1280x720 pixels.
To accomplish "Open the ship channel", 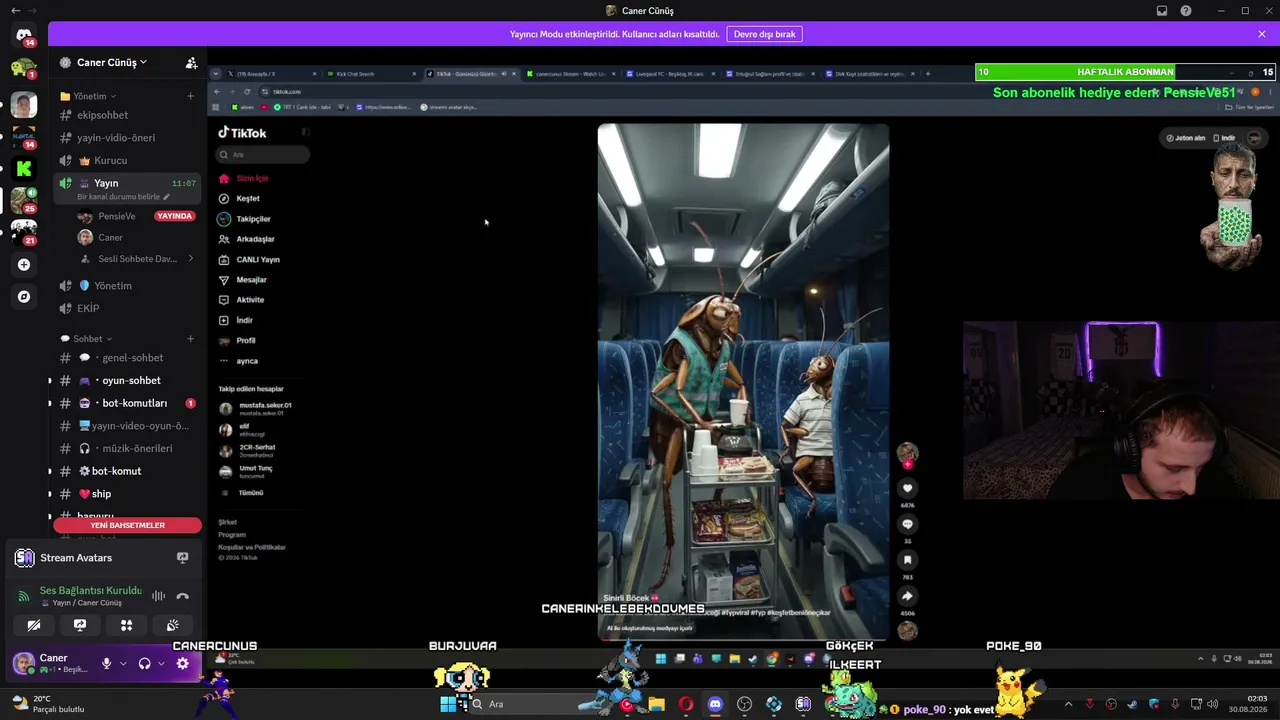I will coord(127,494).
